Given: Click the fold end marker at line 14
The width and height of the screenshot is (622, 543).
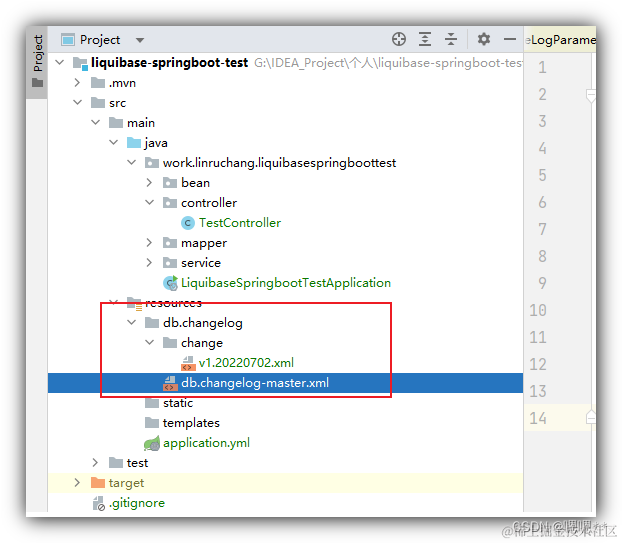Looking at the screenshot, I should [591, 417].
